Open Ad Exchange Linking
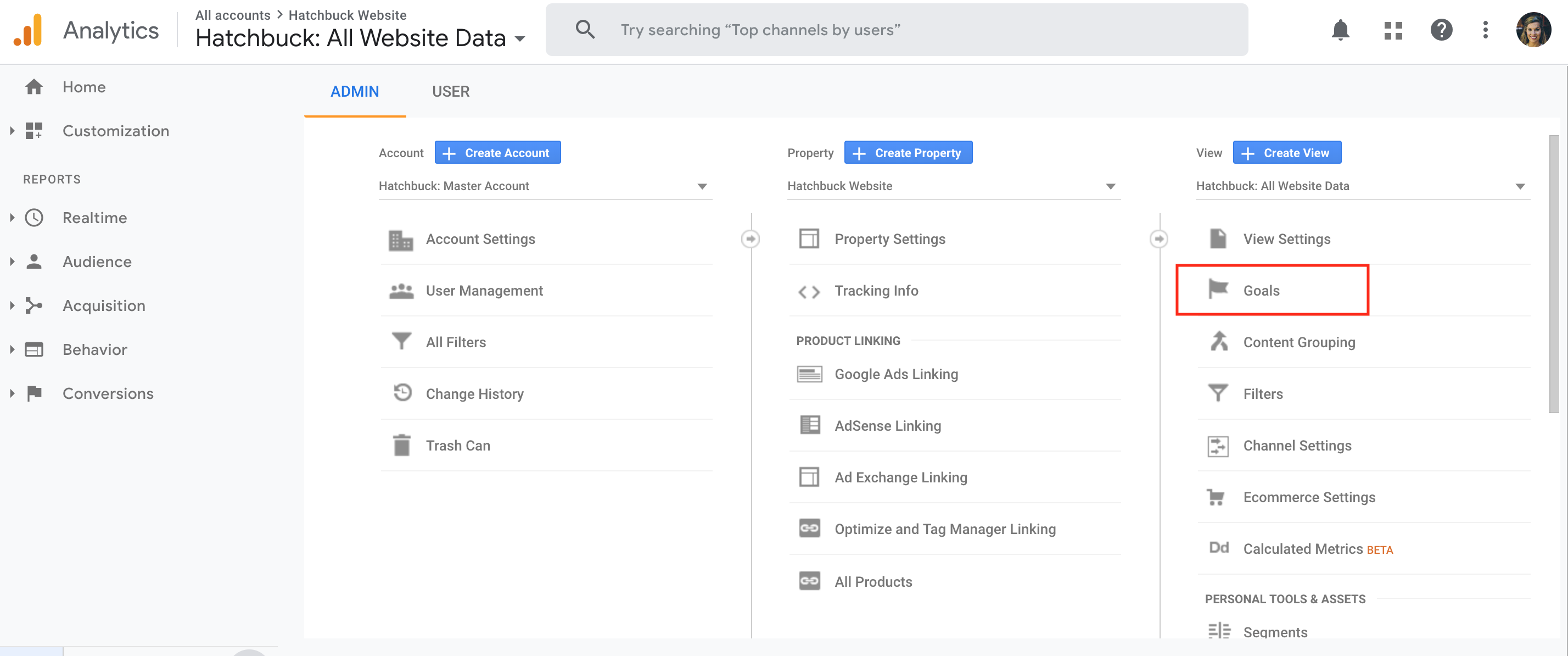The height and width of the screenshot is (656, 1568). click(x=900, y=477)
